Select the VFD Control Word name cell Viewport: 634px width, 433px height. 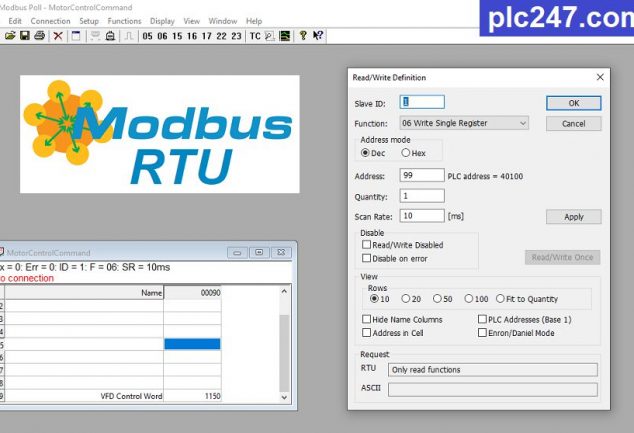pos(84,396)
